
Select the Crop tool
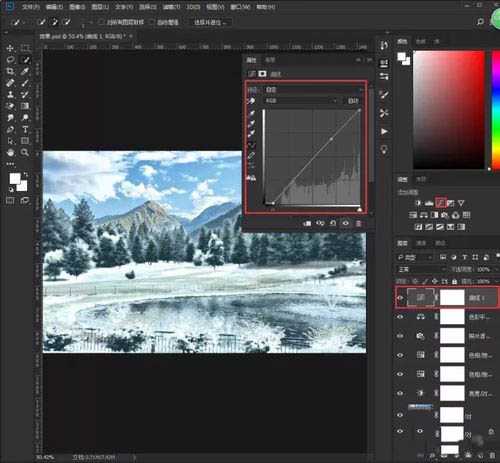(10, 71)
